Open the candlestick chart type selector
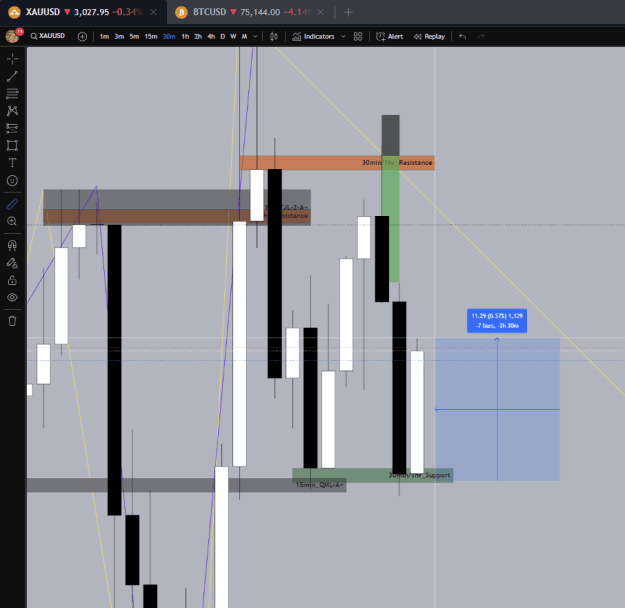Image resolution: width=625 pixels, height=608 pixels. pos(273,37)
